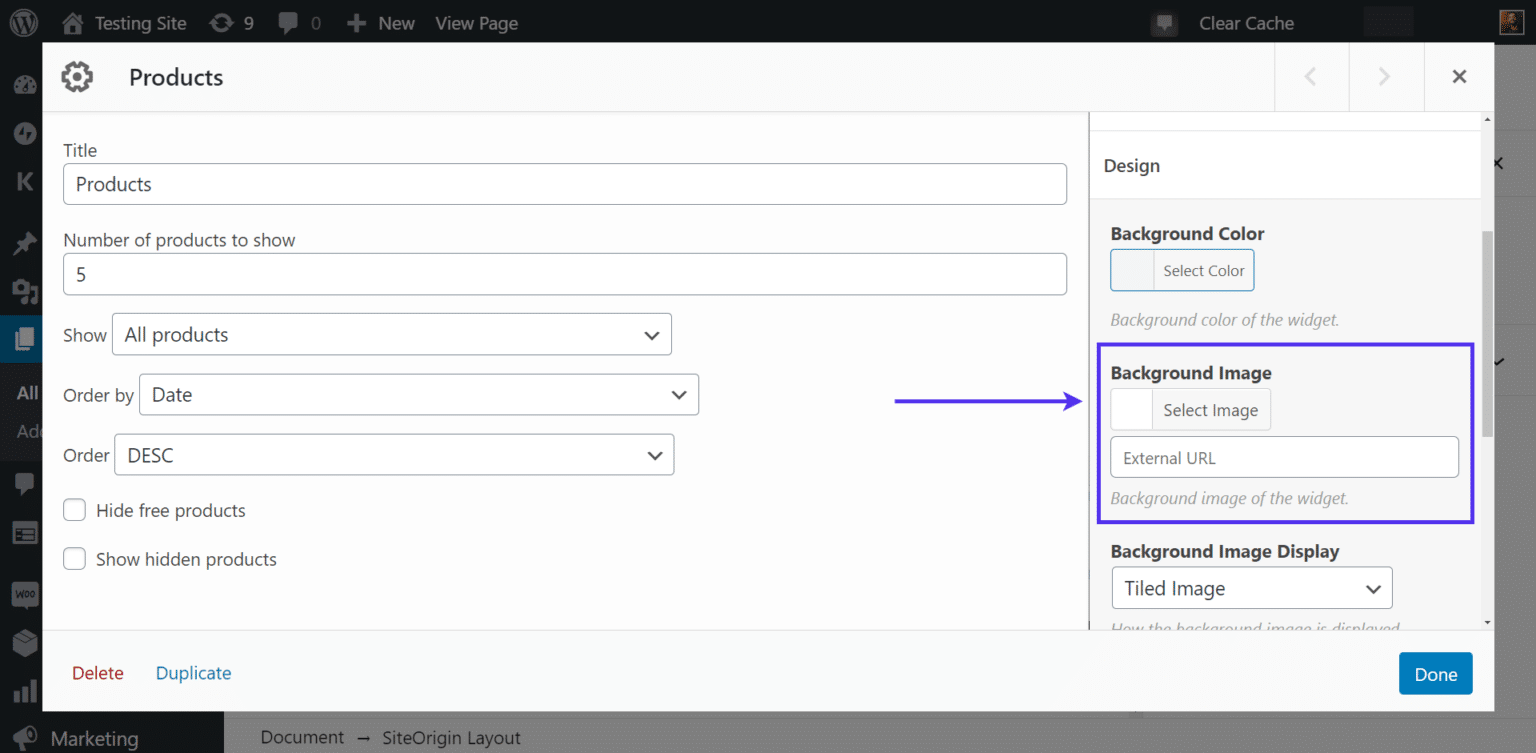Viewport: 1536px width, 753px height.
Task: Enable the Hide free products checkbox
Action: 74,510
